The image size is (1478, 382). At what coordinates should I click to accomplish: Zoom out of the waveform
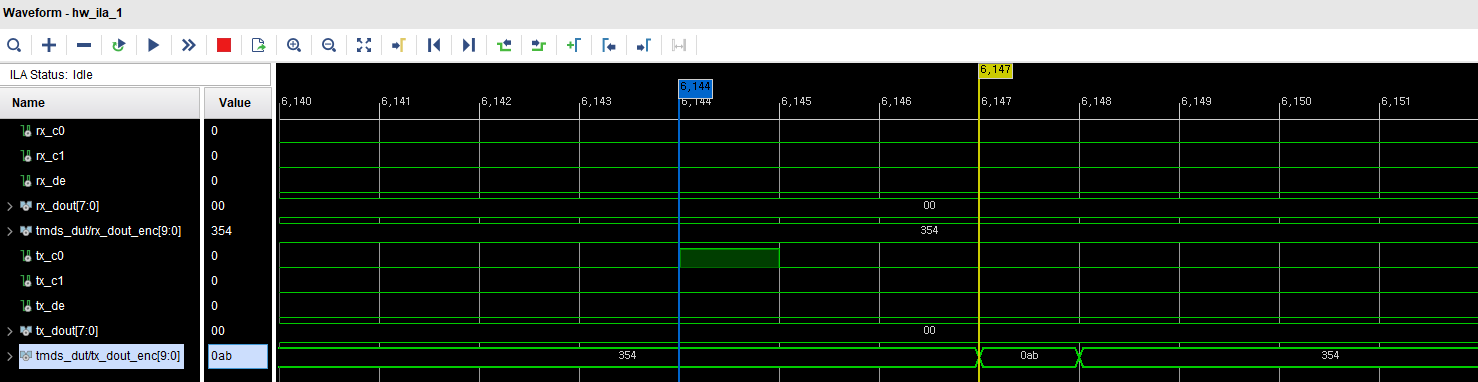pos(329,45)
